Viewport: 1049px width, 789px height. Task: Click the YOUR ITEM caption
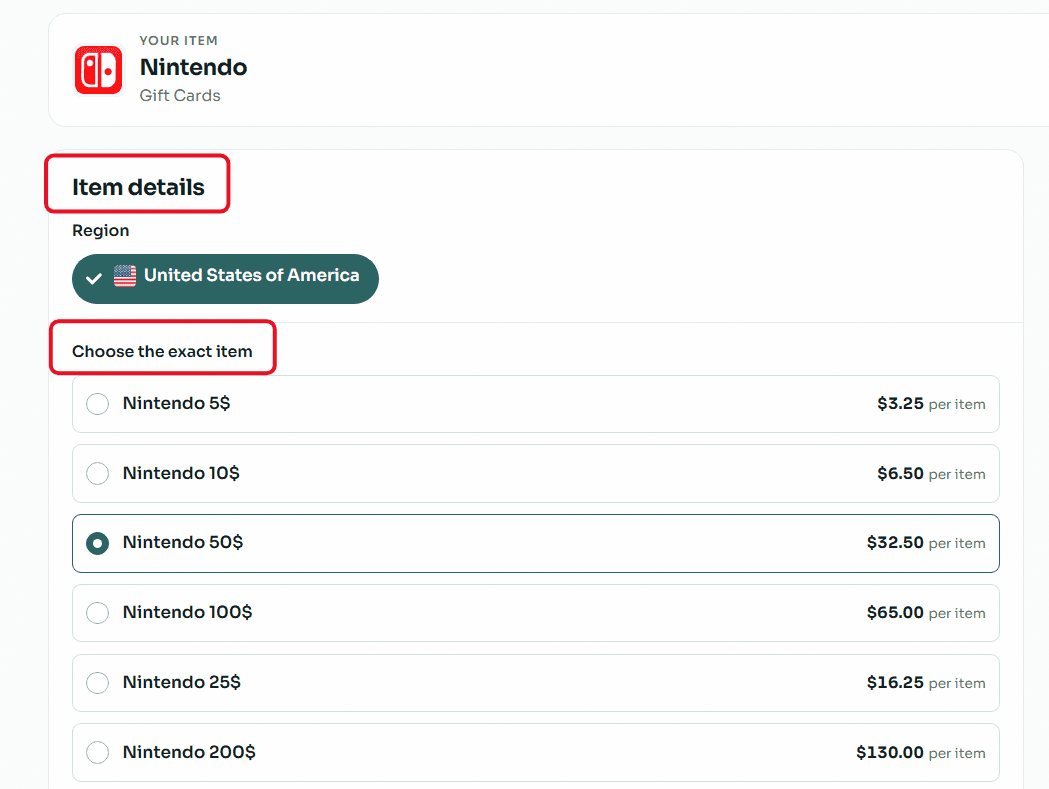[179, 41]
